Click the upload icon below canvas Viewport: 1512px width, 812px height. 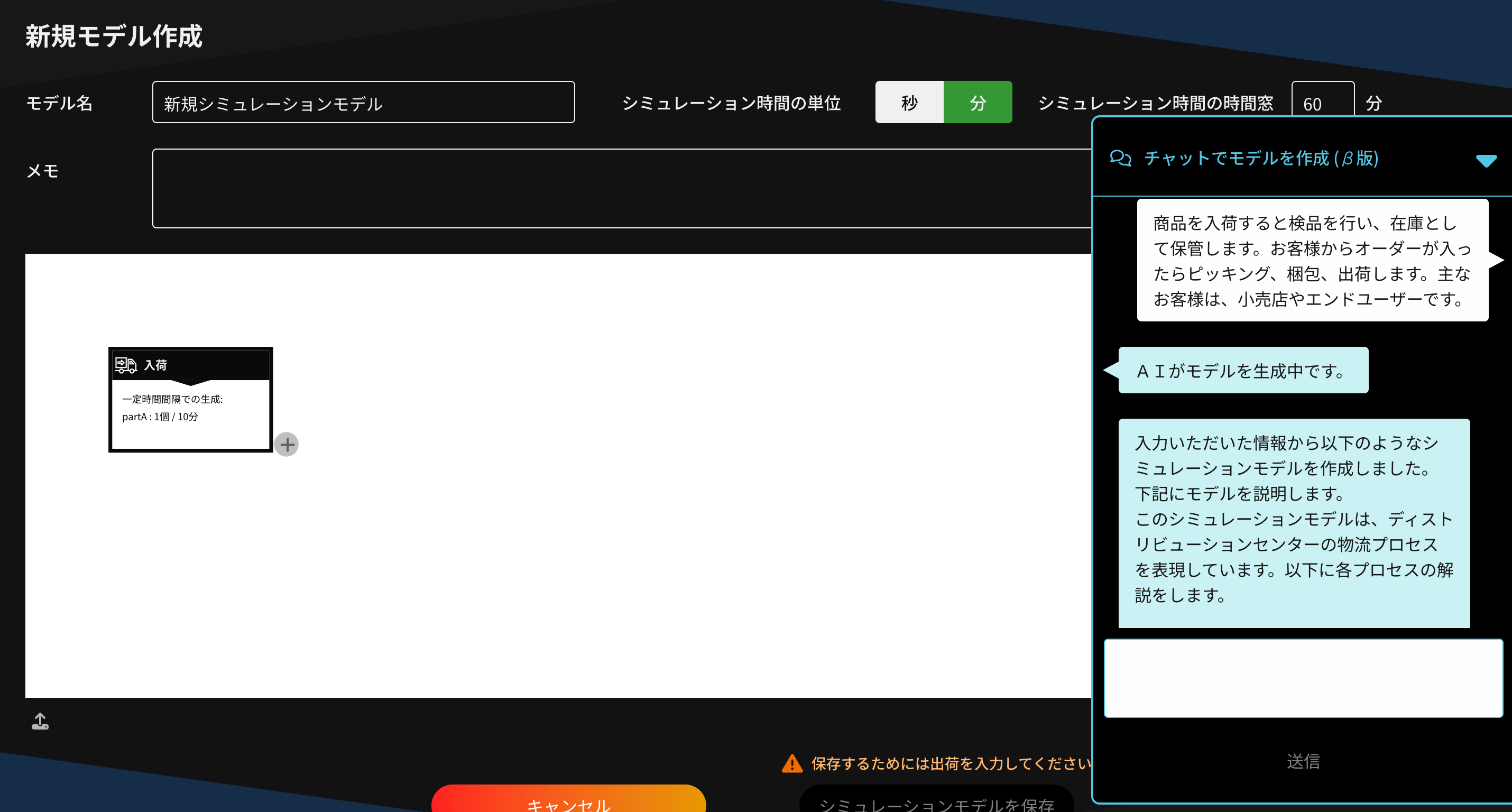click(40, 721)
